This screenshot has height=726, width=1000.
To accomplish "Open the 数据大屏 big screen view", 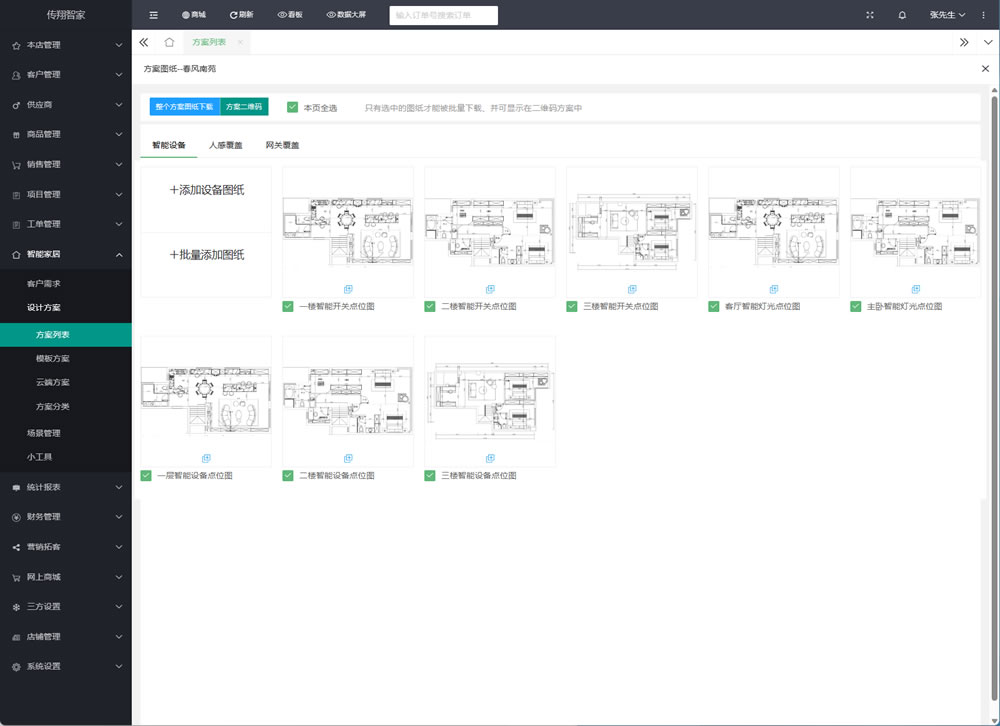I will coord(346,15).
